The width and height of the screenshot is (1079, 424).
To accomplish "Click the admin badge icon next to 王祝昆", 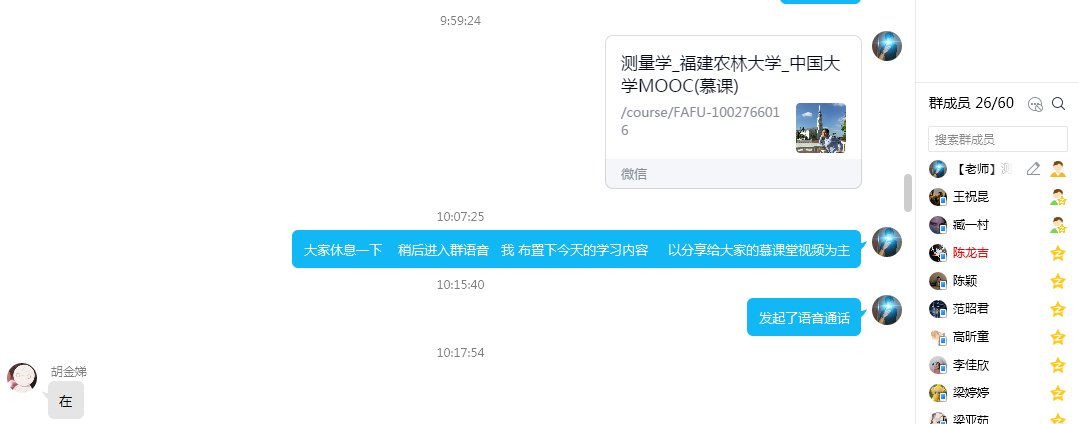I will coord(1058,197).
